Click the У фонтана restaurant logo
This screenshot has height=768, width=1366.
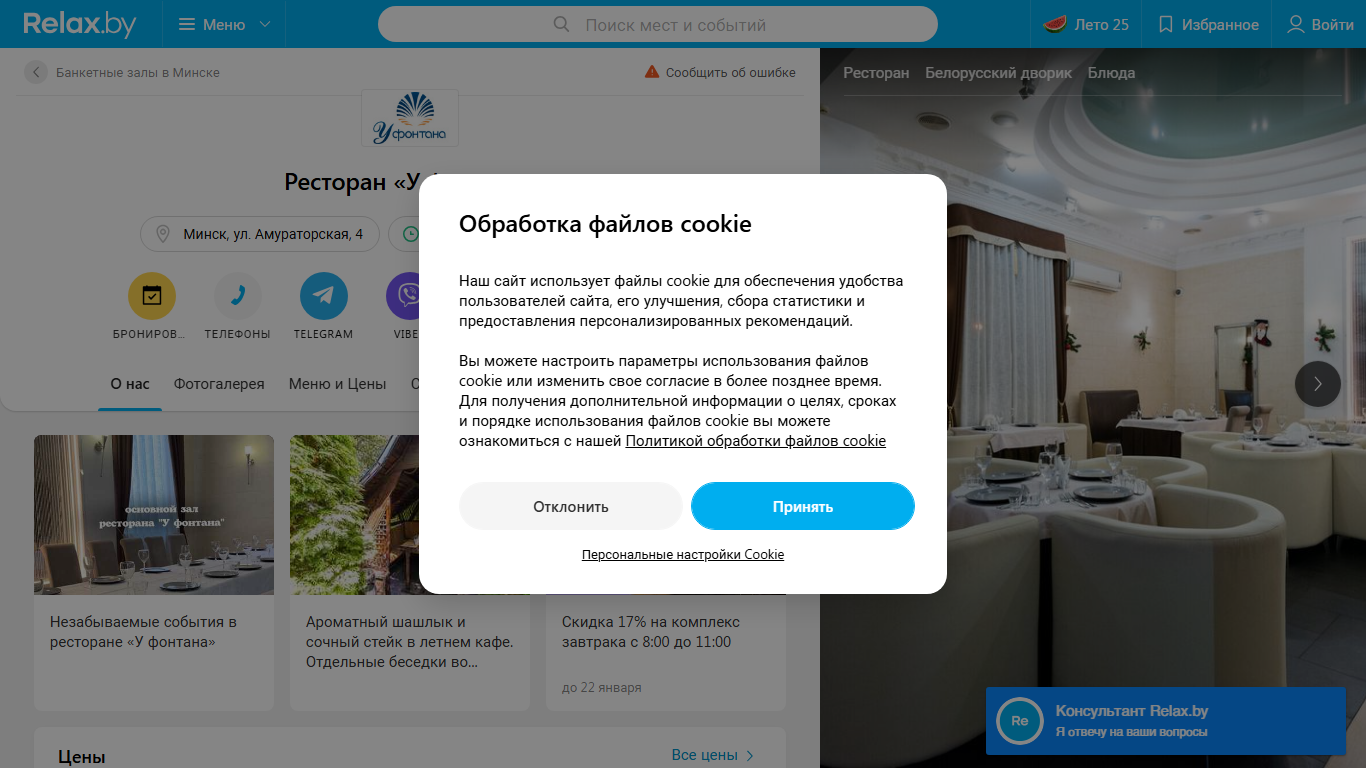[x=410, y=118]
